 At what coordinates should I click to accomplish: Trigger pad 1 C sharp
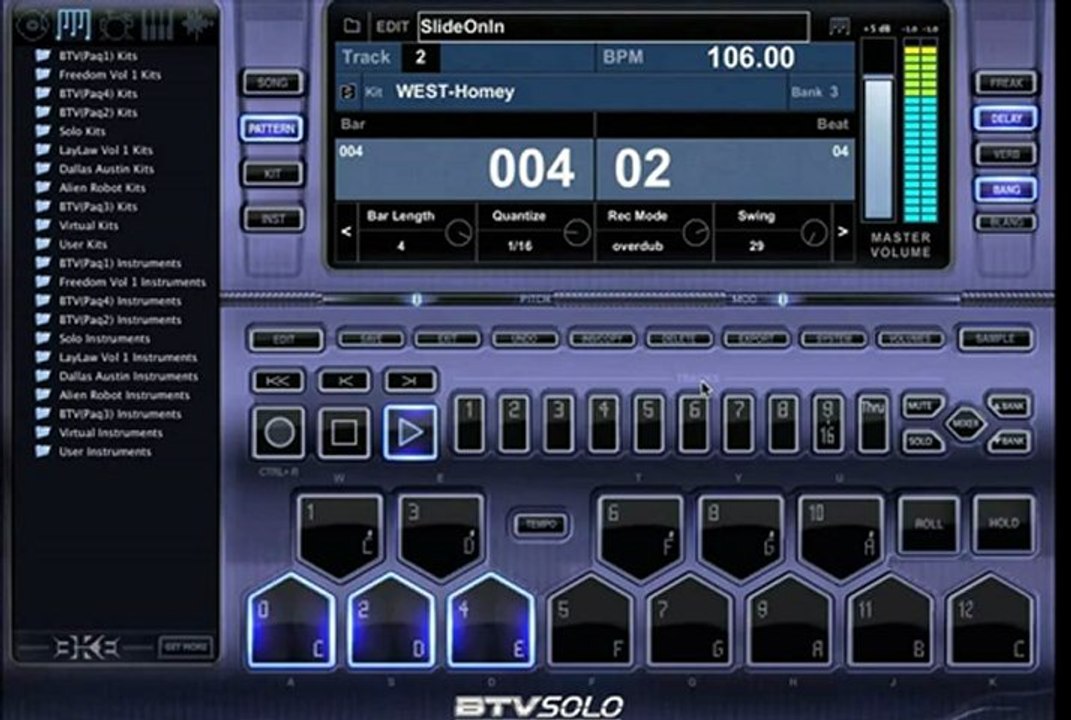pos(340,536)
